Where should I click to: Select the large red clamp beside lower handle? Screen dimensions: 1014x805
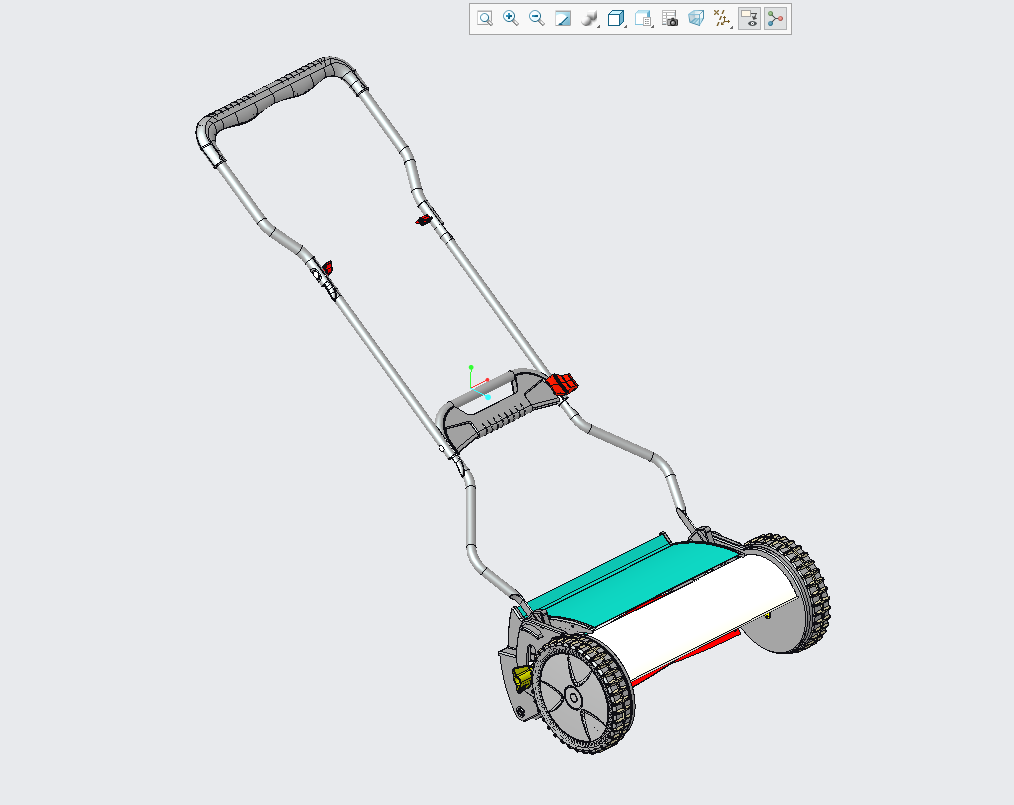click(561, 384)
